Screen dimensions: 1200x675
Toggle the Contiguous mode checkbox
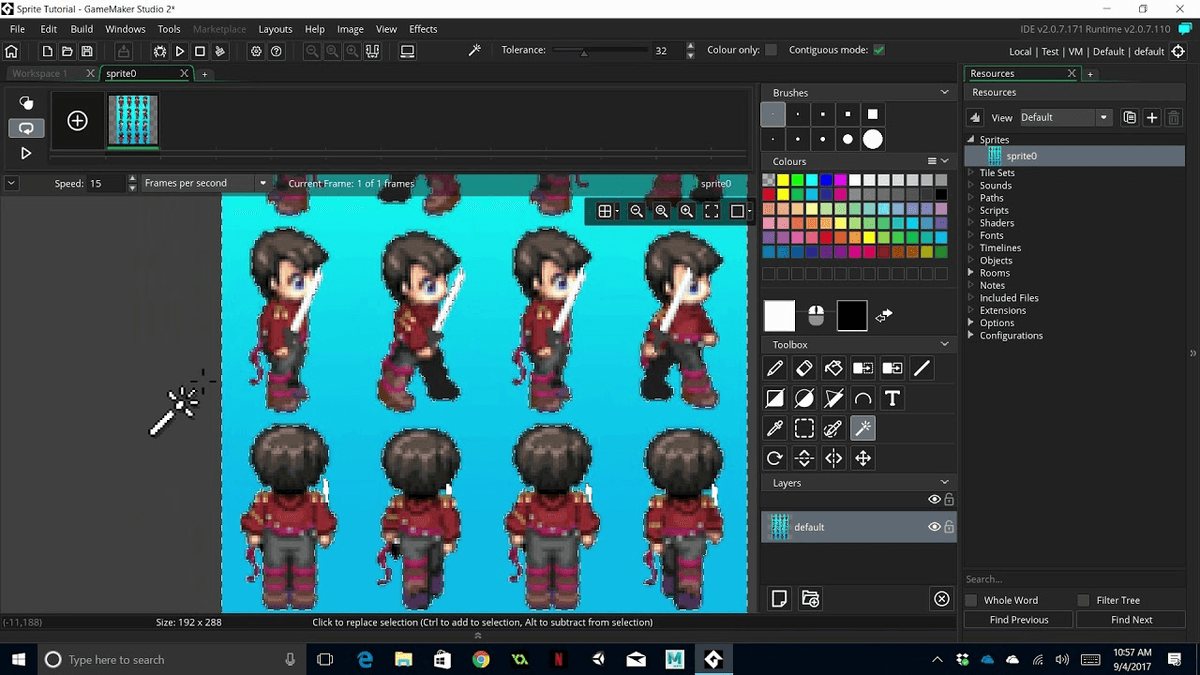pyautogui.click(x=879, y=50)
